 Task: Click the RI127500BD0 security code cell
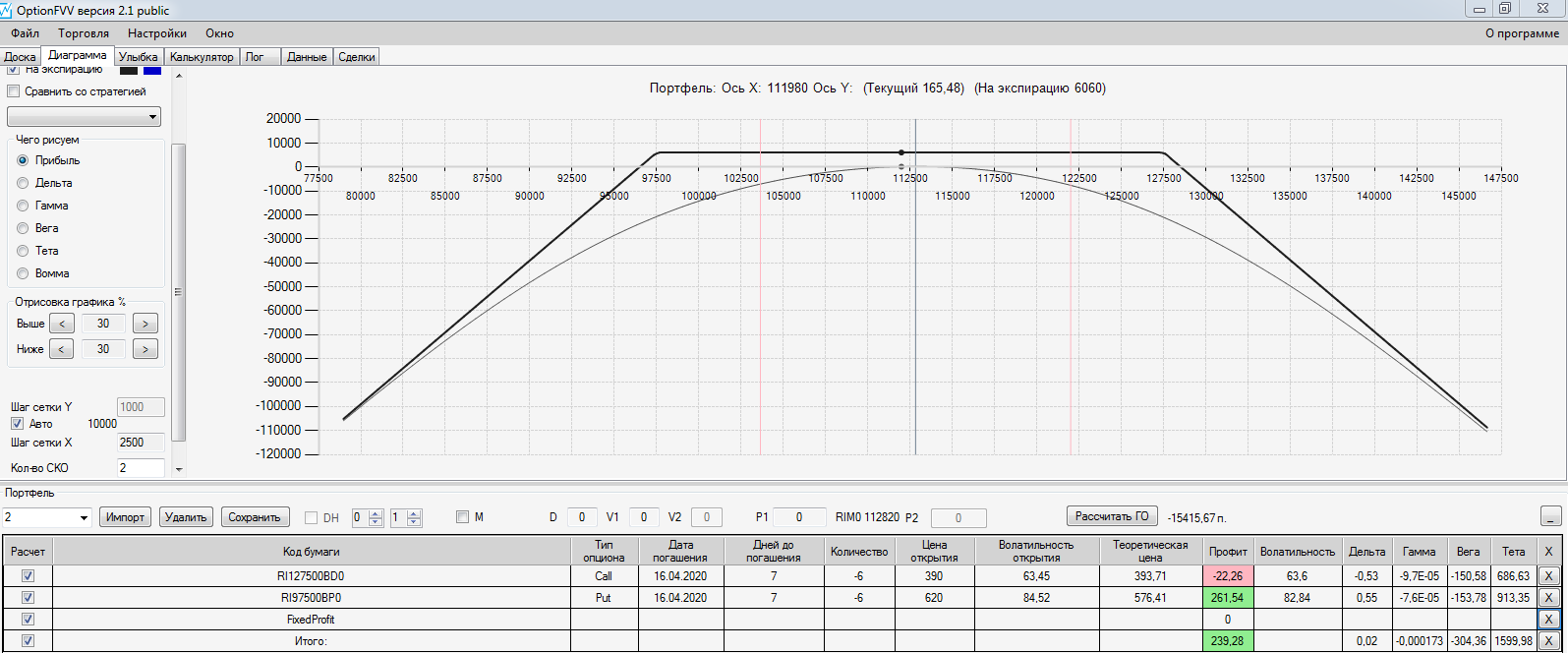click(x=311, y=576)
